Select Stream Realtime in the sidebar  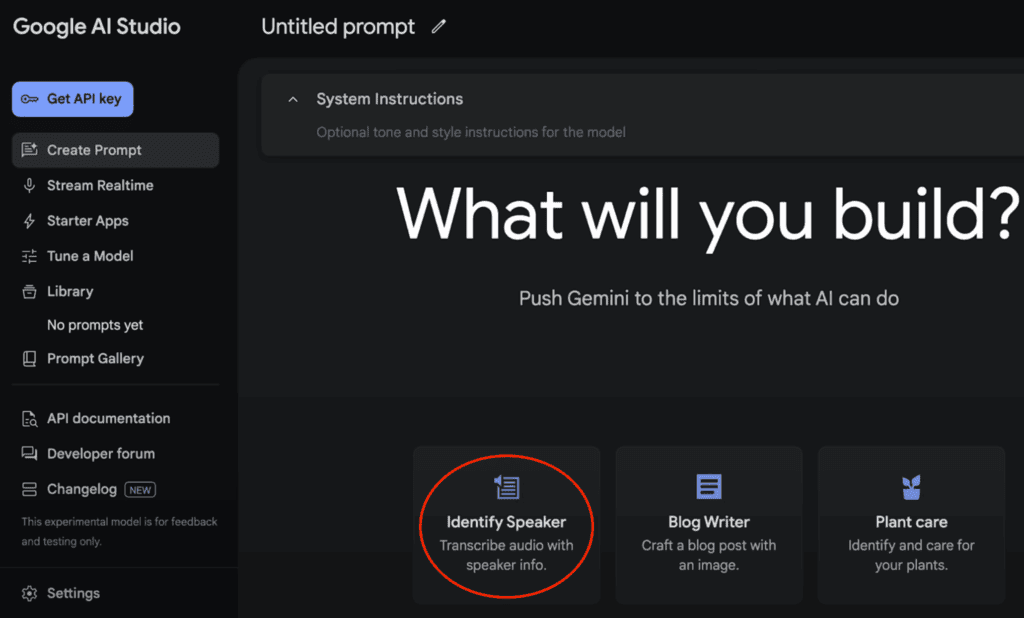coord(116,186)
